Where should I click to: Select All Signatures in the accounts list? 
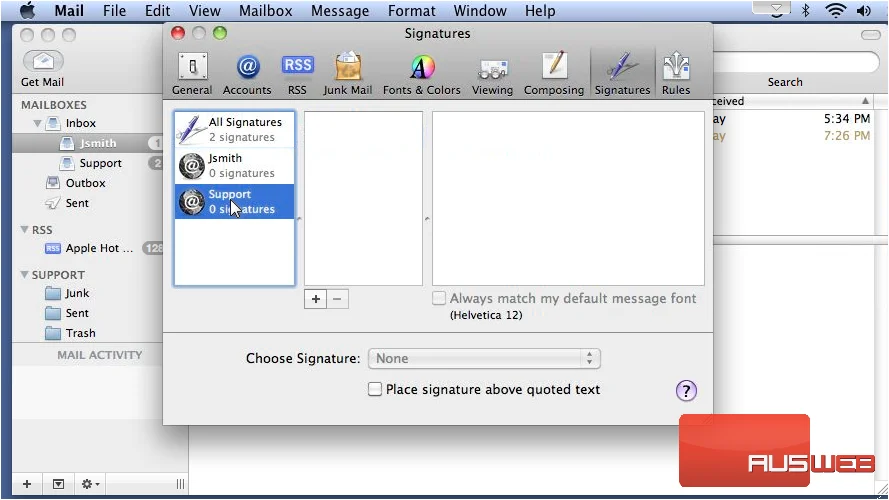[x=234, y=129]
